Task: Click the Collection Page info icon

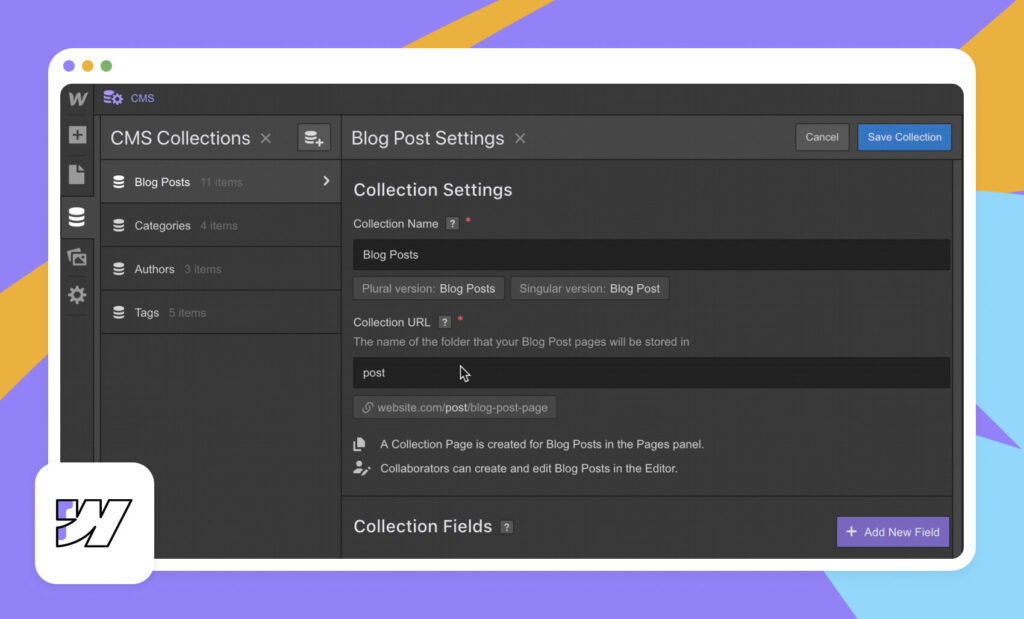Action: (x=359, y=444)
